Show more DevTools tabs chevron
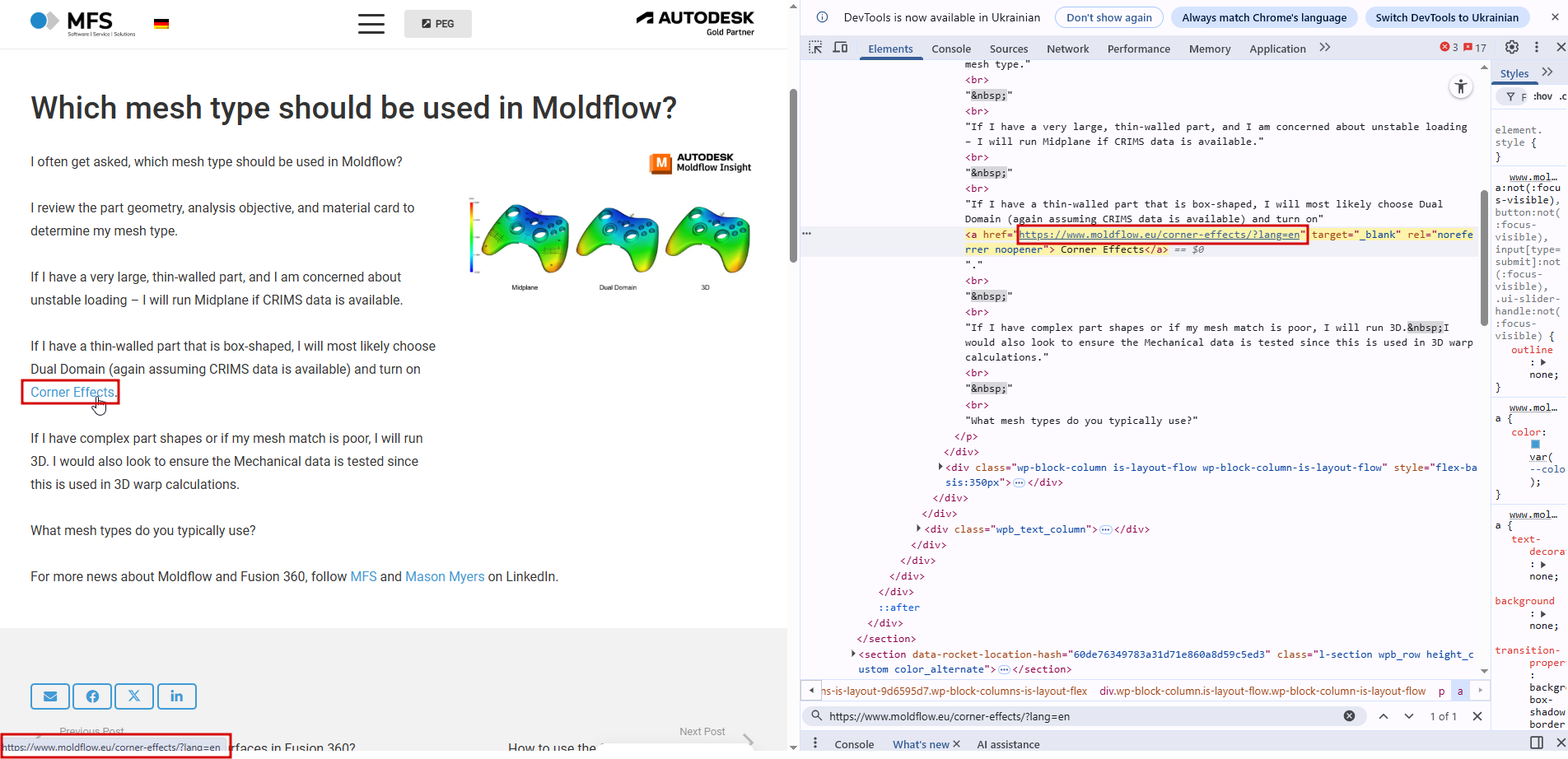 click(1325, 48)
